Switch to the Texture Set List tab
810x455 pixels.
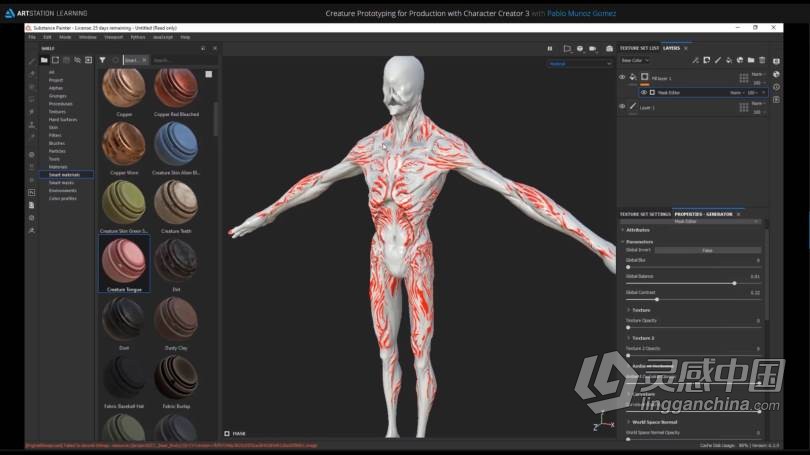pos(639,48)
